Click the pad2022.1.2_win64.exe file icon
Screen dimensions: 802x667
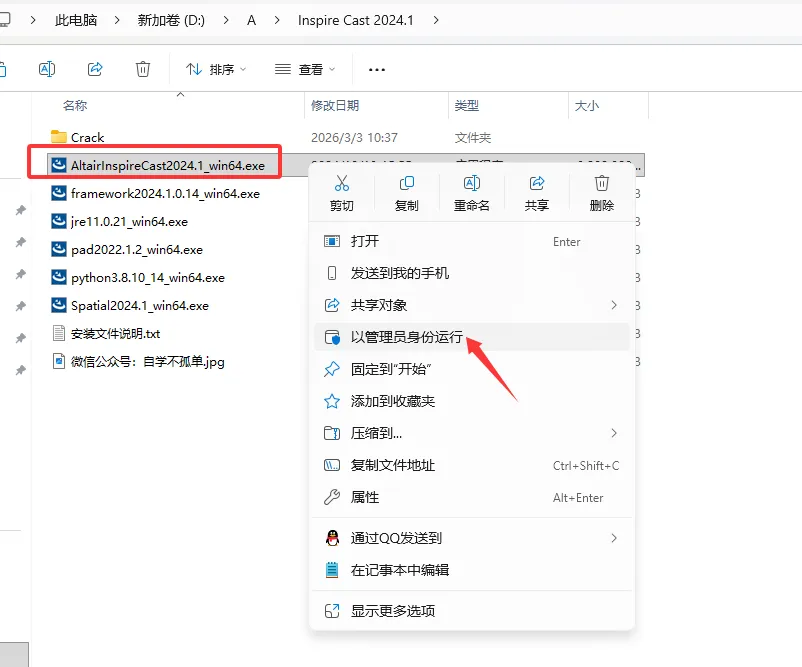59,249
